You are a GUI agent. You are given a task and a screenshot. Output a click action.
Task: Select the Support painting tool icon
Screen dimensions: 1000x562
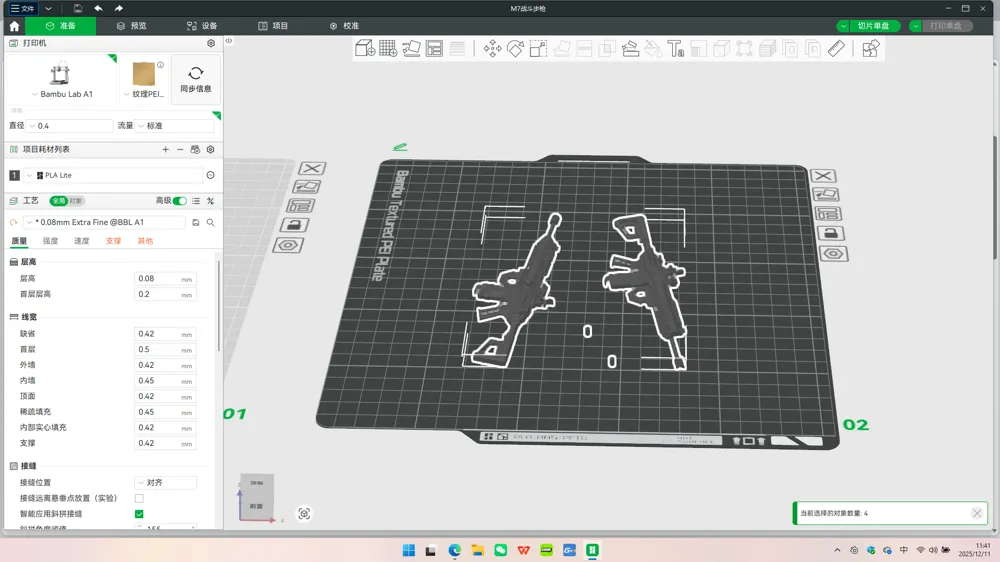coord(630,48)
